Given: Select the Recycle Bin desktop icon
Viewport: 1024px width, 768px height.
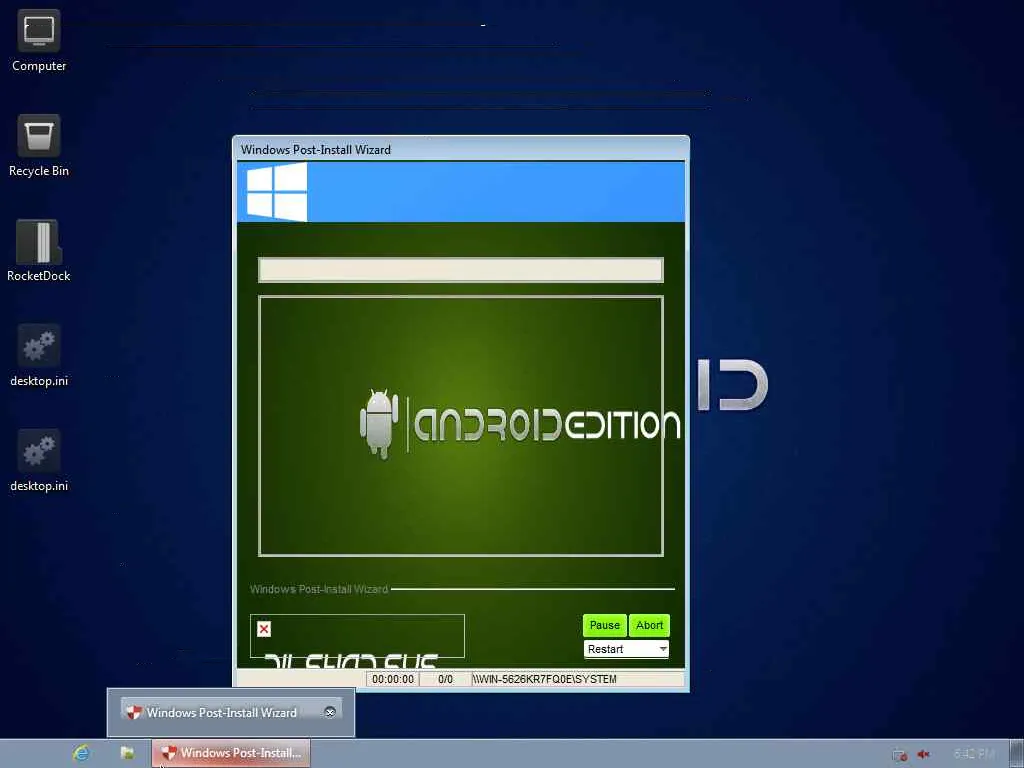Looking at the screenshot, I should tap(39, 146).
